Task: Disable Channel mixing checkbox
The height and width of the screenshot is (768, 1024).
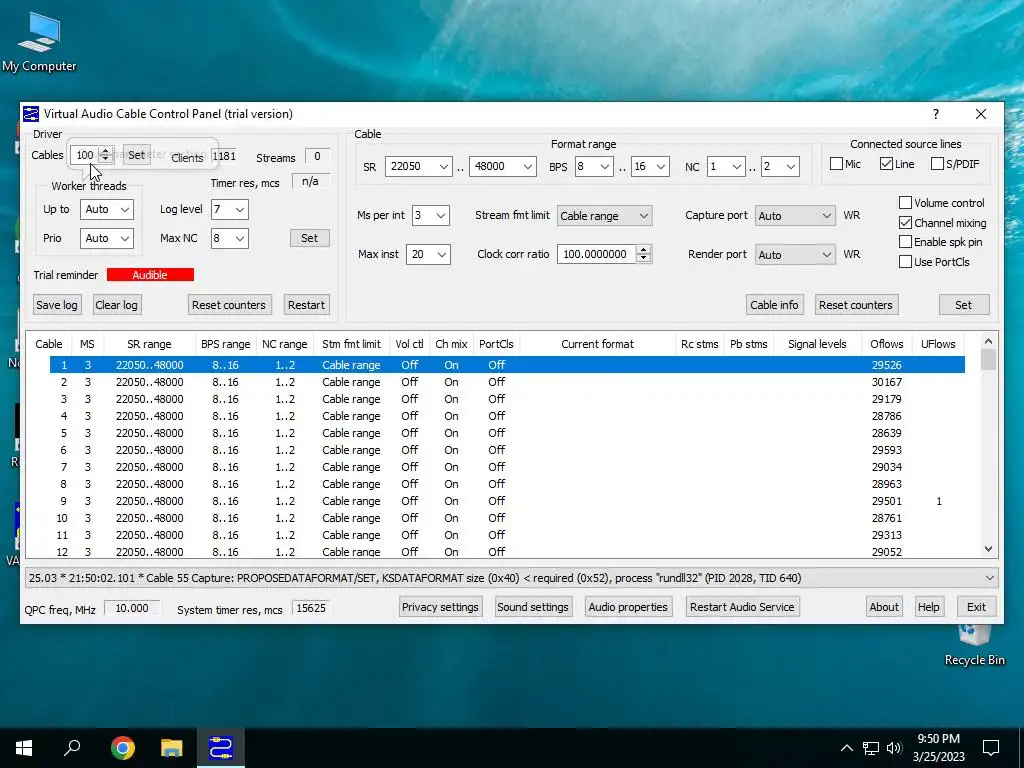Action: pos(905,223)
